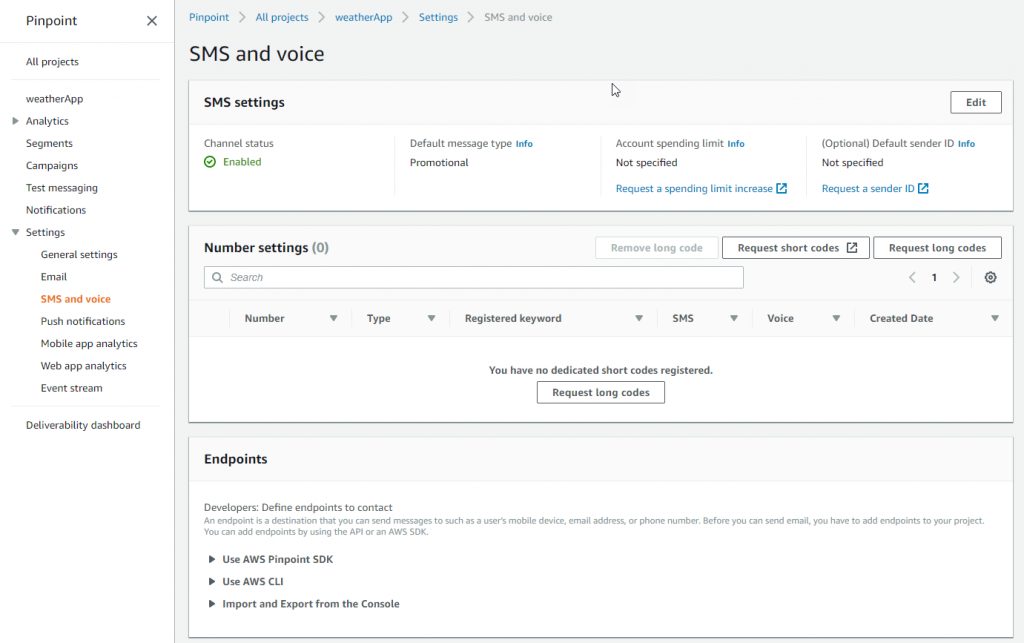Collapse the Settings section in the sidebar
The height and width of the screenshot is (643, 1024).
pos(17,232)
